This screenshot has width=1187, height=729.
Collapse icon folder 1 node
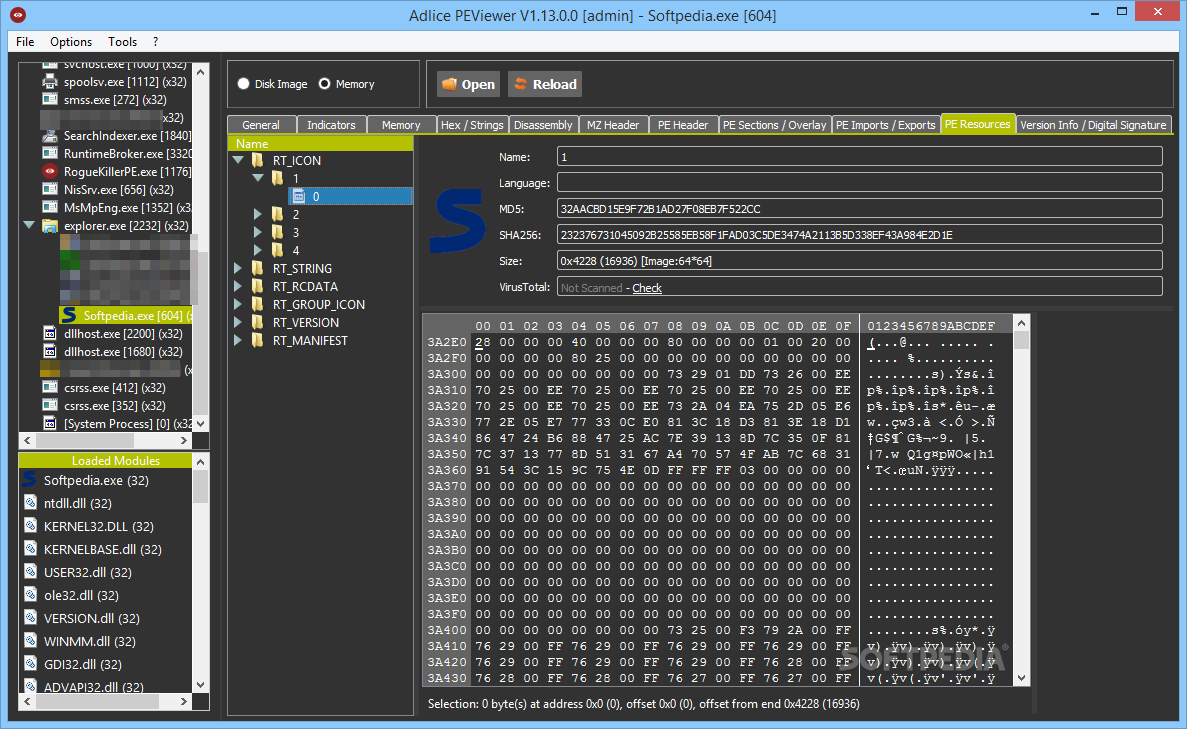258,178
